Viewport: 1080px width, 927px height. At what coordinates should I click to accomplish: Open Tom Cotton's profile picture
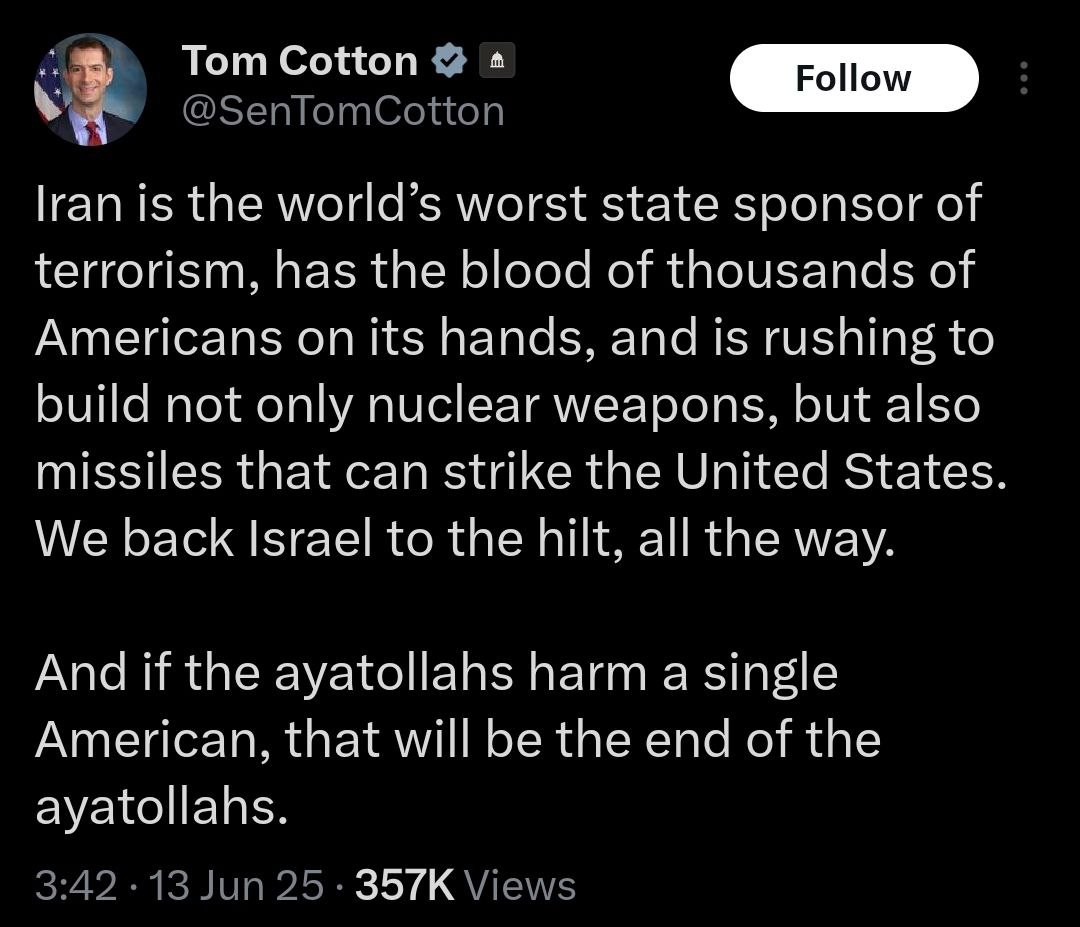pos(91,90)
